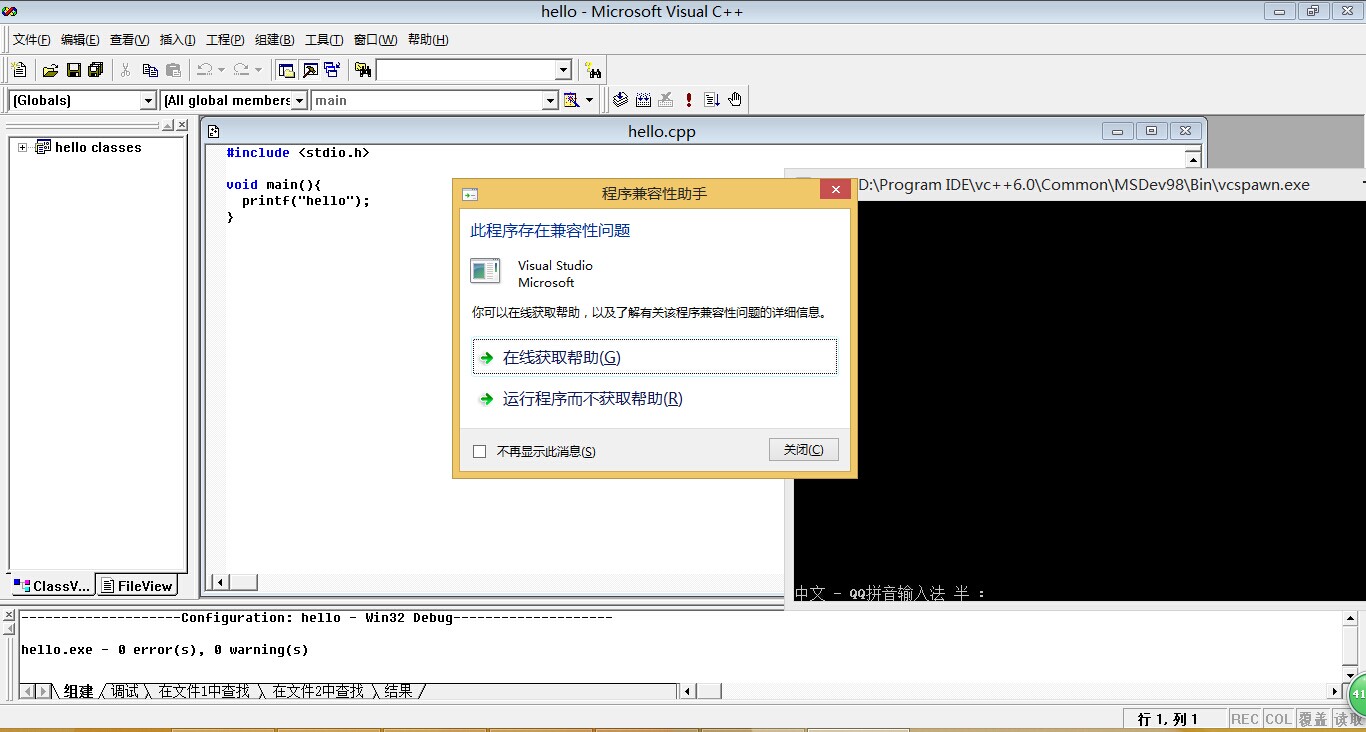Image resolution: width=1366 pixels, height=732 pixels.
Task: Click the 关闭(C) dialog button
Action: pos(804,450)
